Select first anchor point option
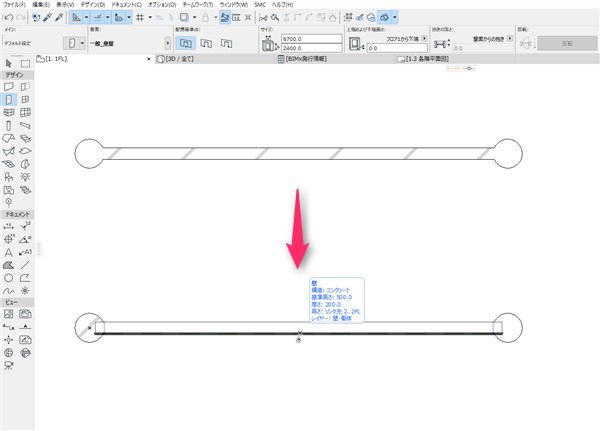This screenshot has height=431, width=600. click(186, 43)
